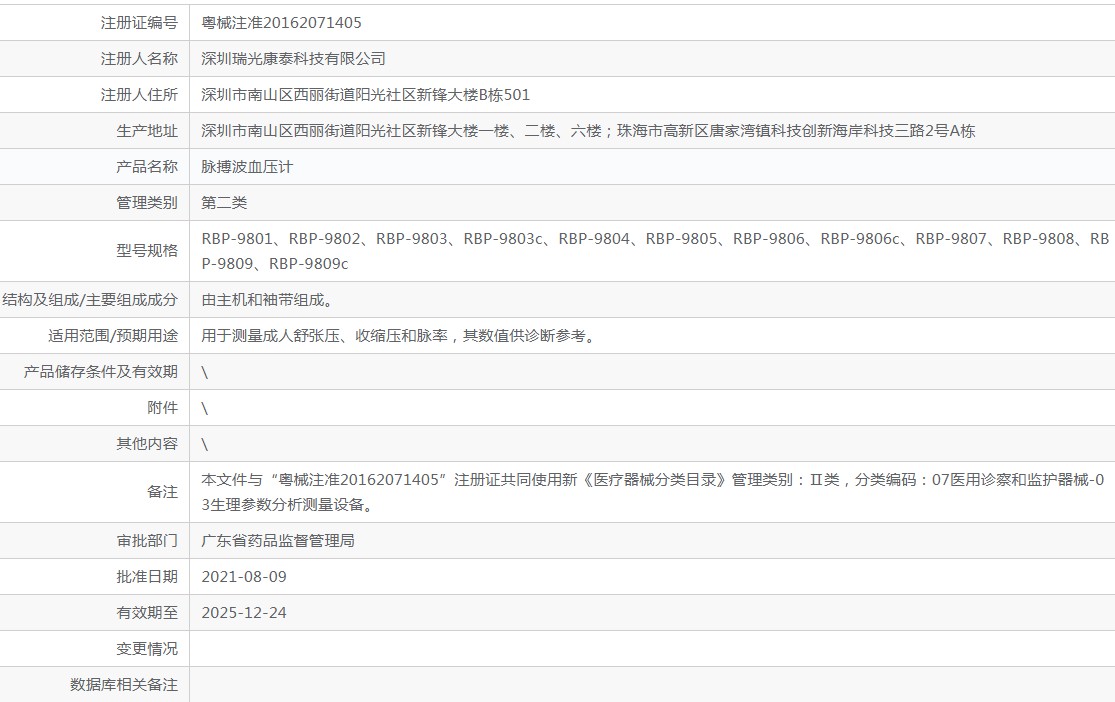Click the 注册证编号 label cell
The width and height of the screenshot is (1115, 702).
tap(139, 23)
